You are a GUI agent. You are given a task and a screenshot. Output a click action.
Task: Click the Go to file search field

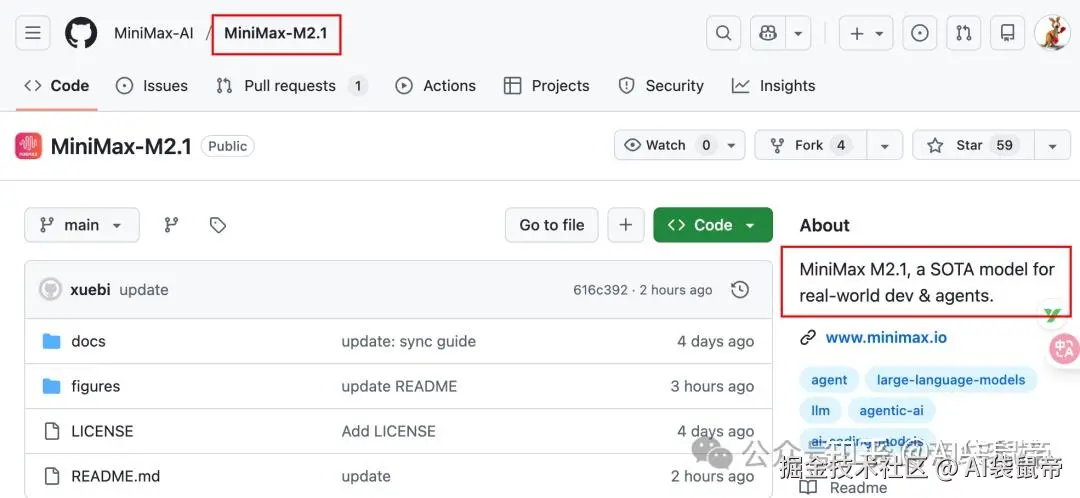(552, 225)
